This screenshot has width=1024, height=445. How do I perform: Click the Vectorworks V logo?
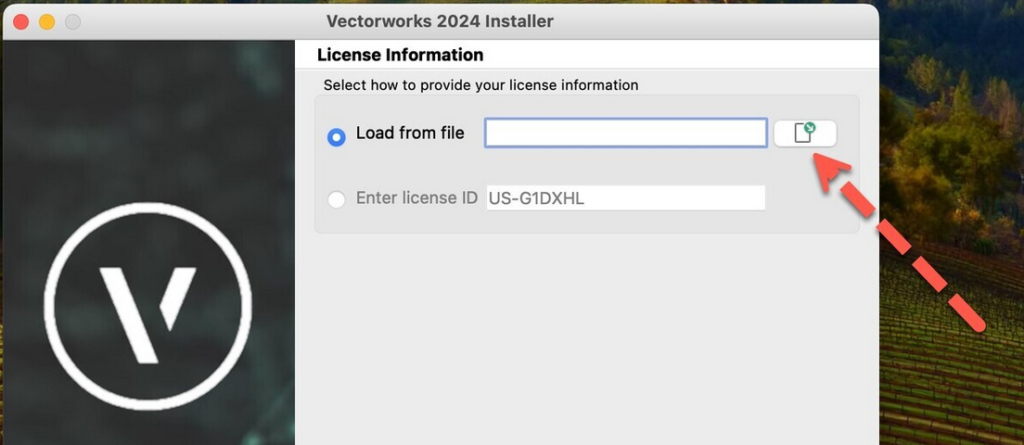[148, 302]
